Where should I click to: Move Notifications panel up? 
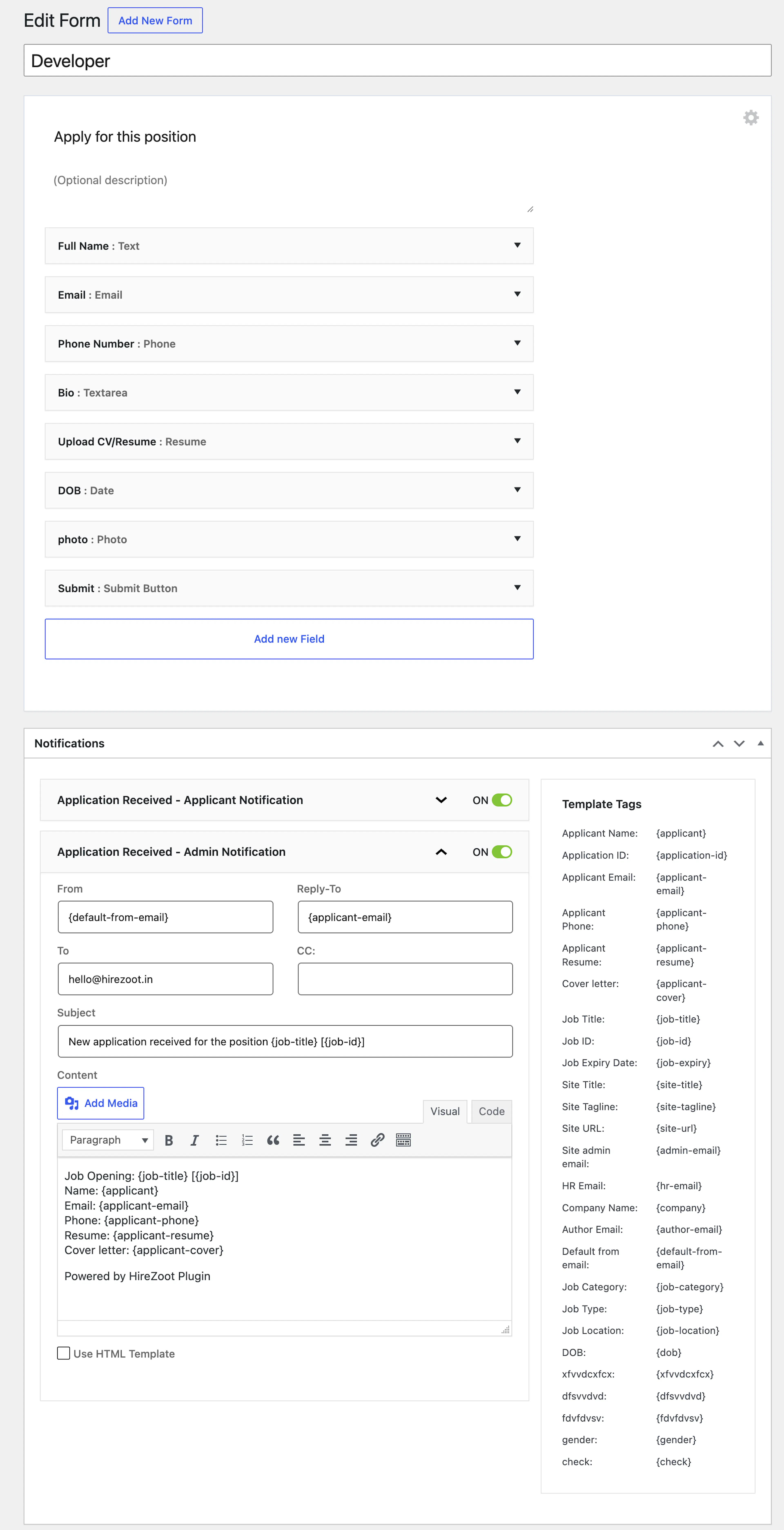click(718, 744)
